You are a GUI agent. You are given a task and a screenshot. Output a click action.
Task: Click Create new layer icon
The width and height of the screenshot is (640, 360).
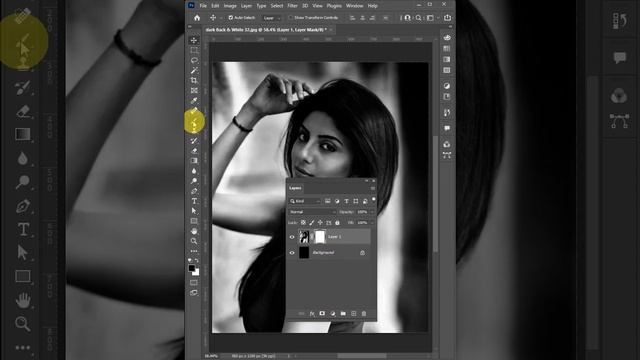pos(353,313)
